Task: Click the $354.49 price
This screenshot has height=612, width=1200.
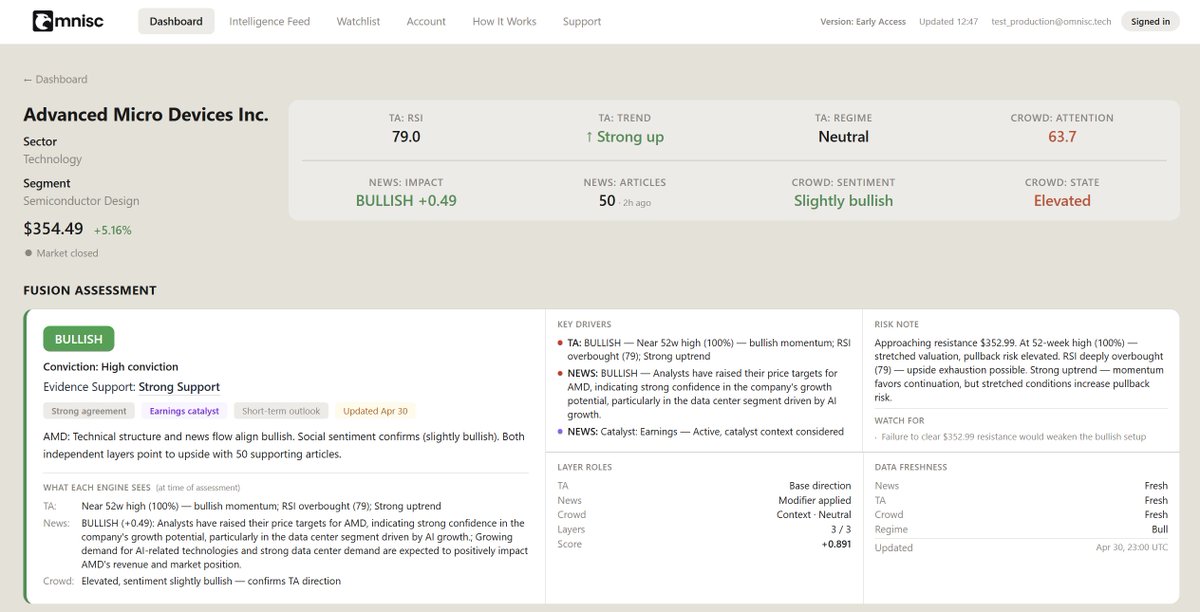Action: coord(54,229)
